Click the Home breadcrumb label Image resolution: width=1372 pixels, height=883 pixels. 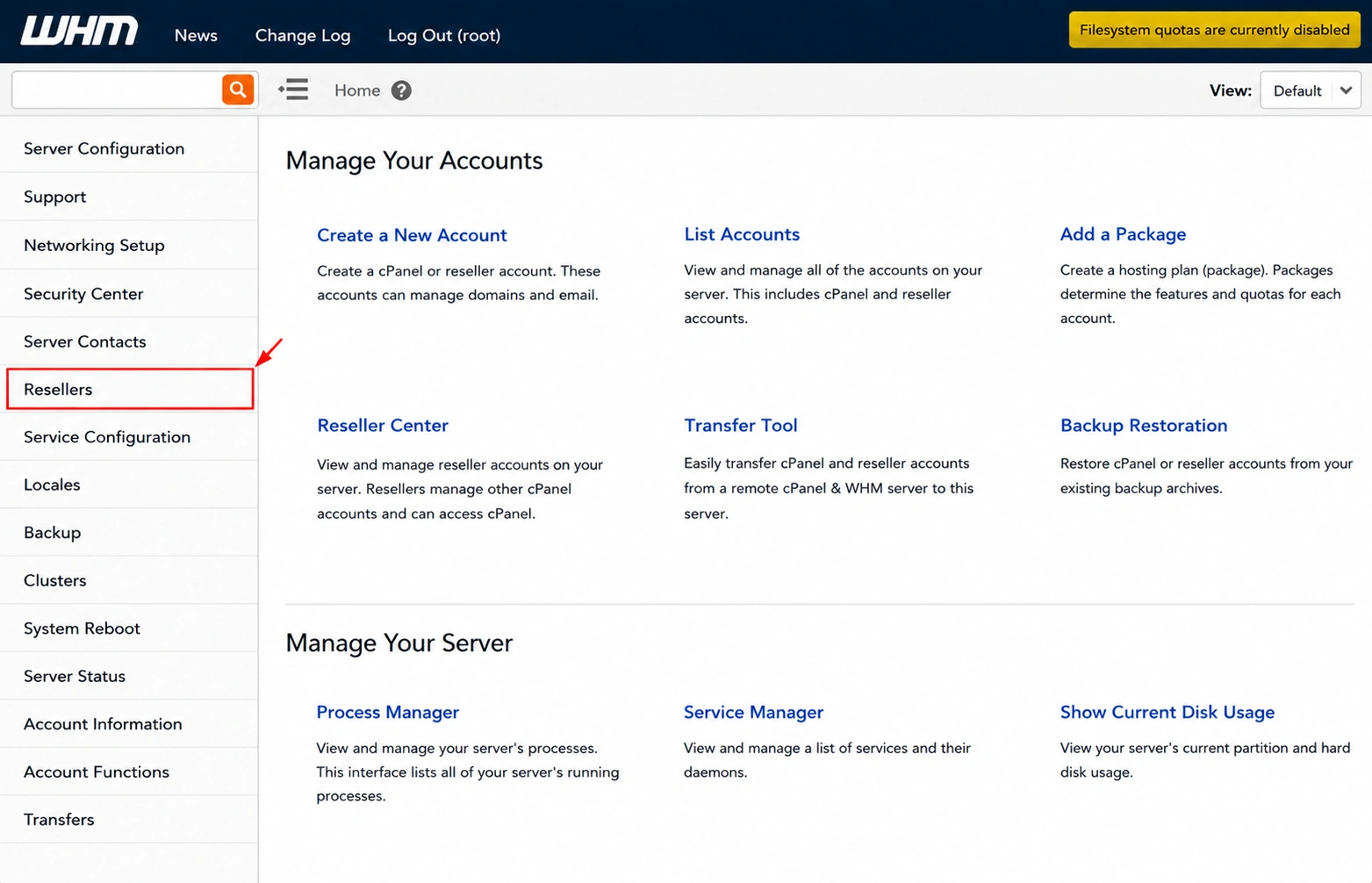click(x=357, y=90)
